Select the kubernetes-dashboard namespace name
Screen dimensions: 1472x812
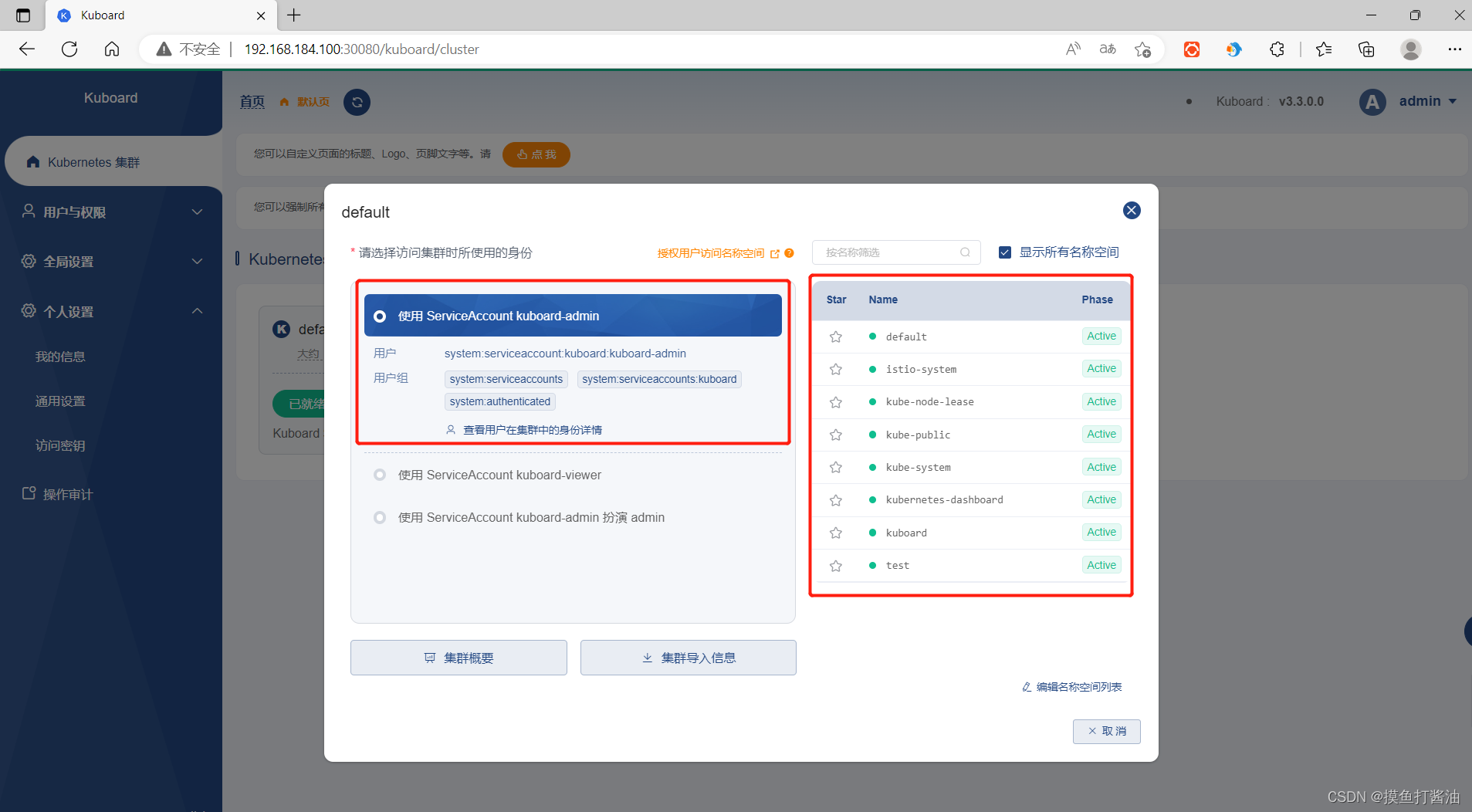[x=945, y=500]
